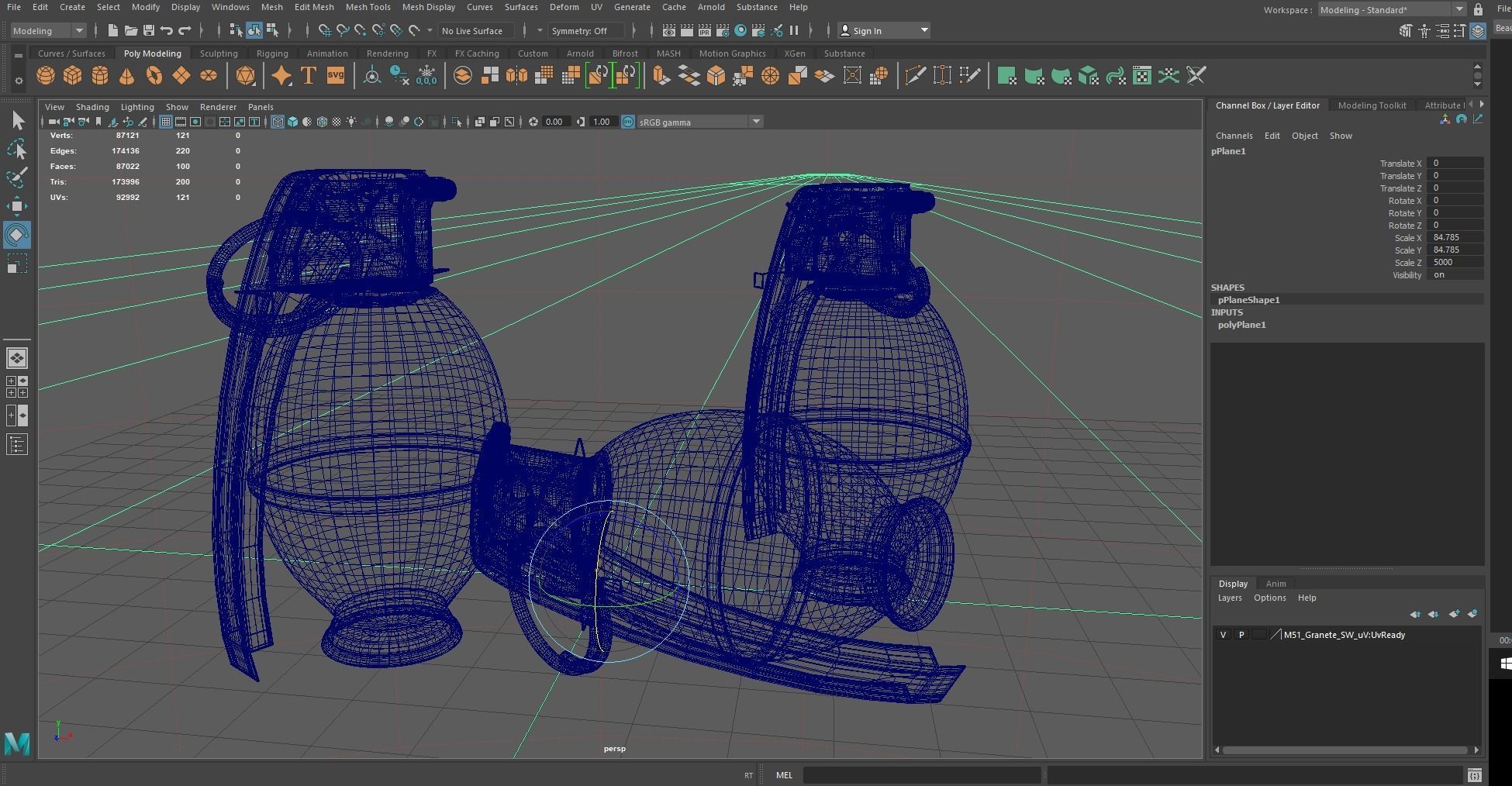
Task: Create a polygon cone from the shelf
Action: point(126,76)
